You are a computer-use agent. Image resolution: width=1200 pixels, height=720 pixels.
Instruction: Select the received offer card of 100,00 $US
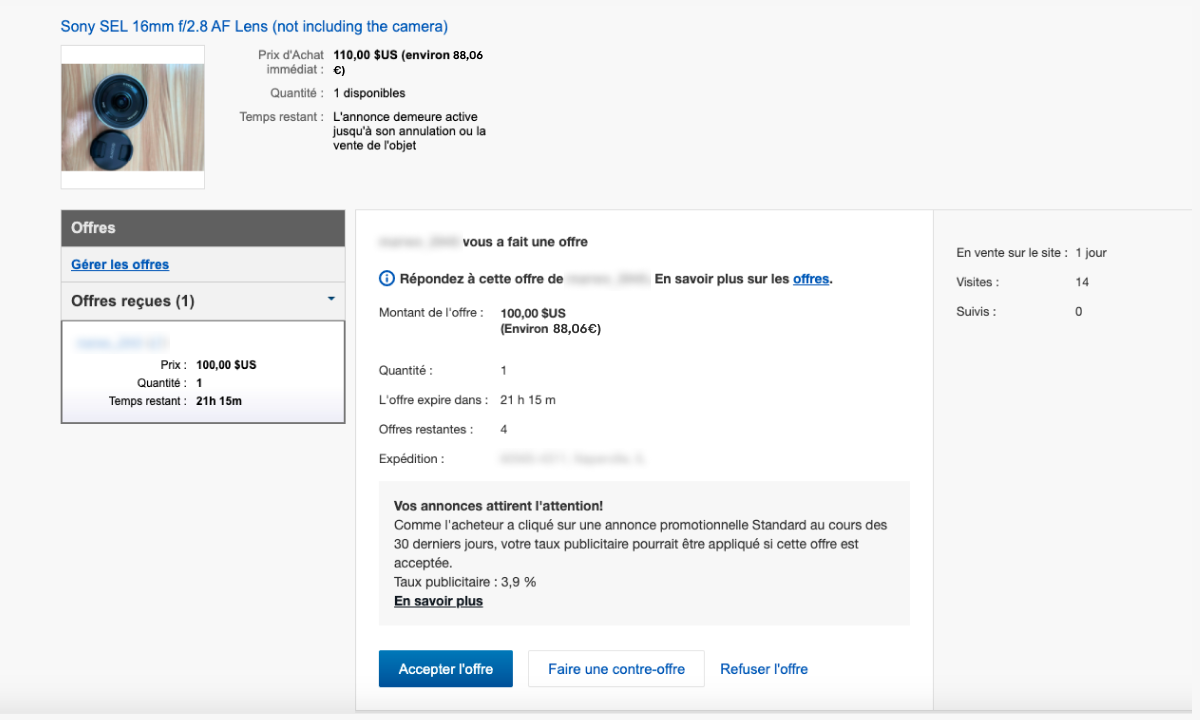point(203,372)
